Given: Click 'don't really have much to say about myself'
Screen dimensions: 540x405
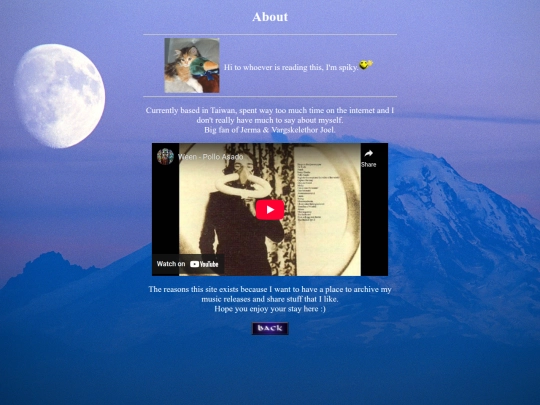Looking at the screenshot, I should pyautogui.click(x=270, y=120).
